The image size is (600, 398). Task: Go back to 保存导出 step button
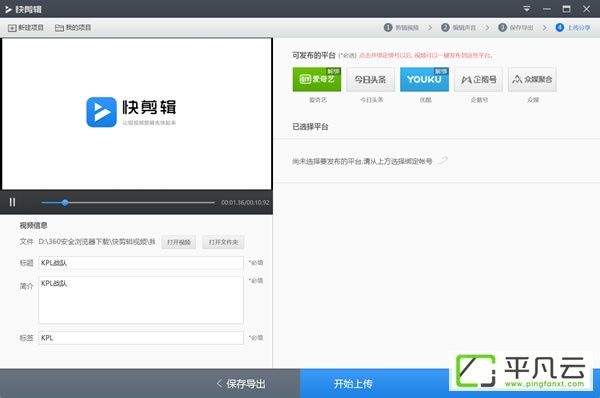click(x=241, y=383)
